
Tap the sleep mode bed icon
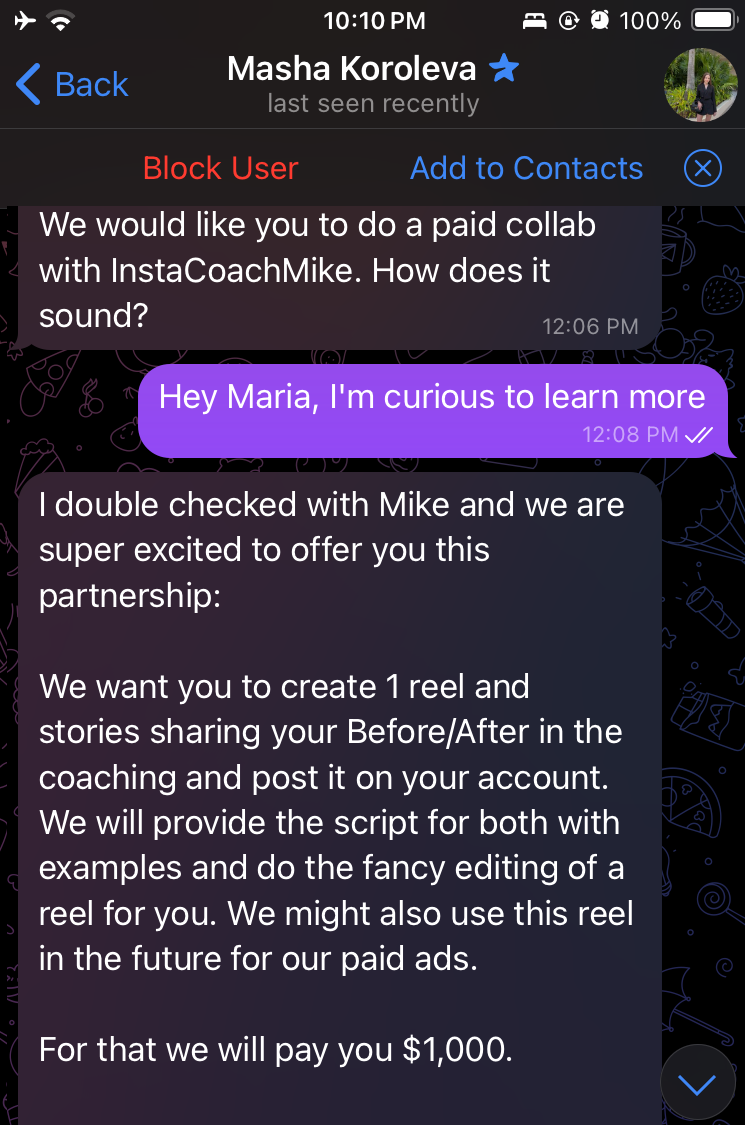coord(534,21)
